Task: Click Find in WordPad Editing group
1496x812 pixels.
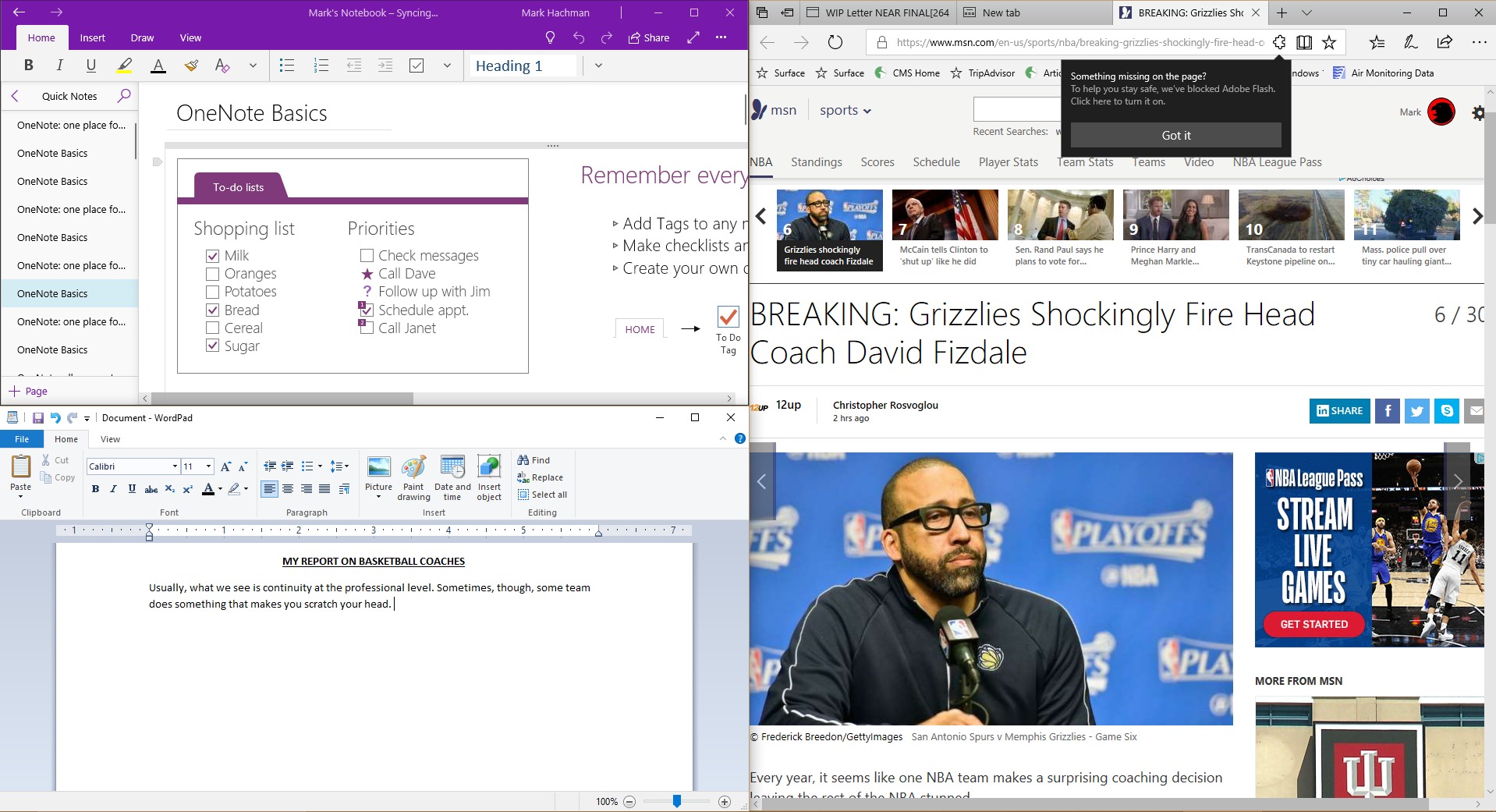Action: [534, 460]
